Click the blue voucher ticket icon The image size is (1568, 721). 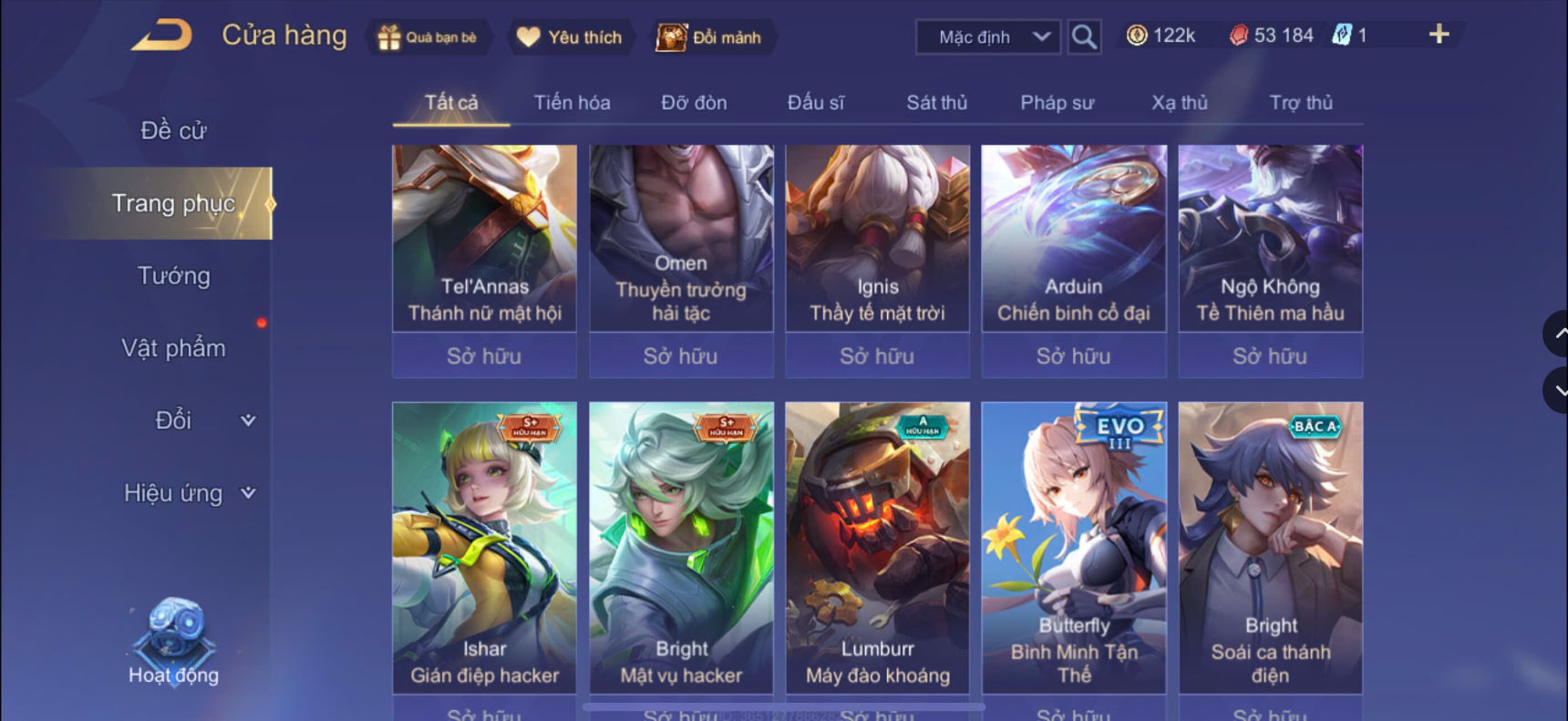tap(1341, 36)
